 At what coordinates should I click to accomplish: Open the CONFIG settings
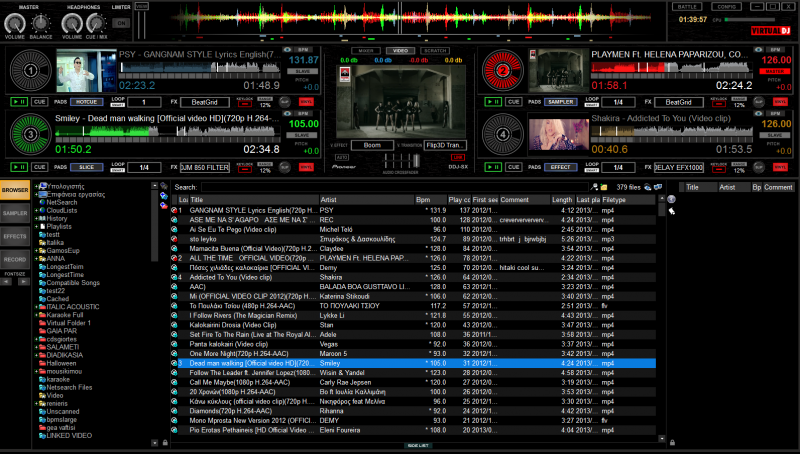(727, 7)
